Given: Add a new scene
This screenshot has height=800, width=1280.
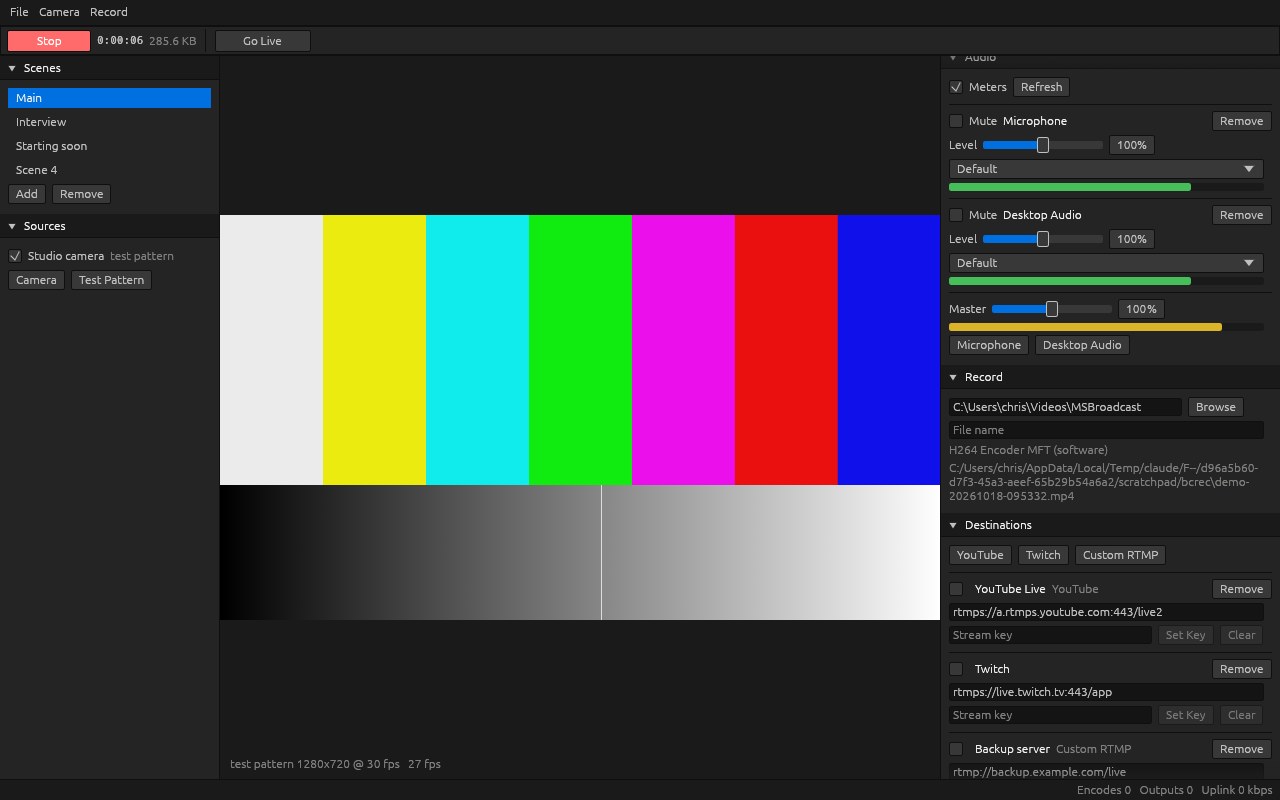Looking at the screenshot, I should pos(27,194).
